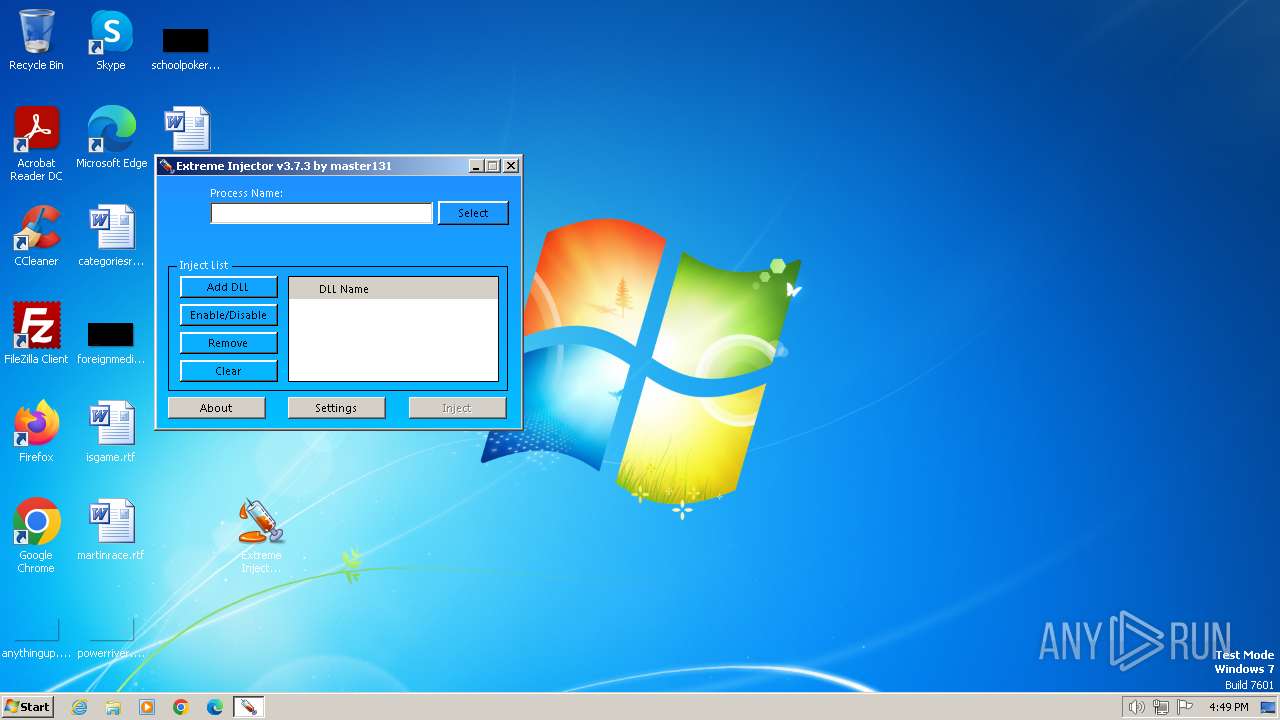Launch CCleaner from the desktop
This screenshot has height=720, width=1280.
[x=36, y=236]
